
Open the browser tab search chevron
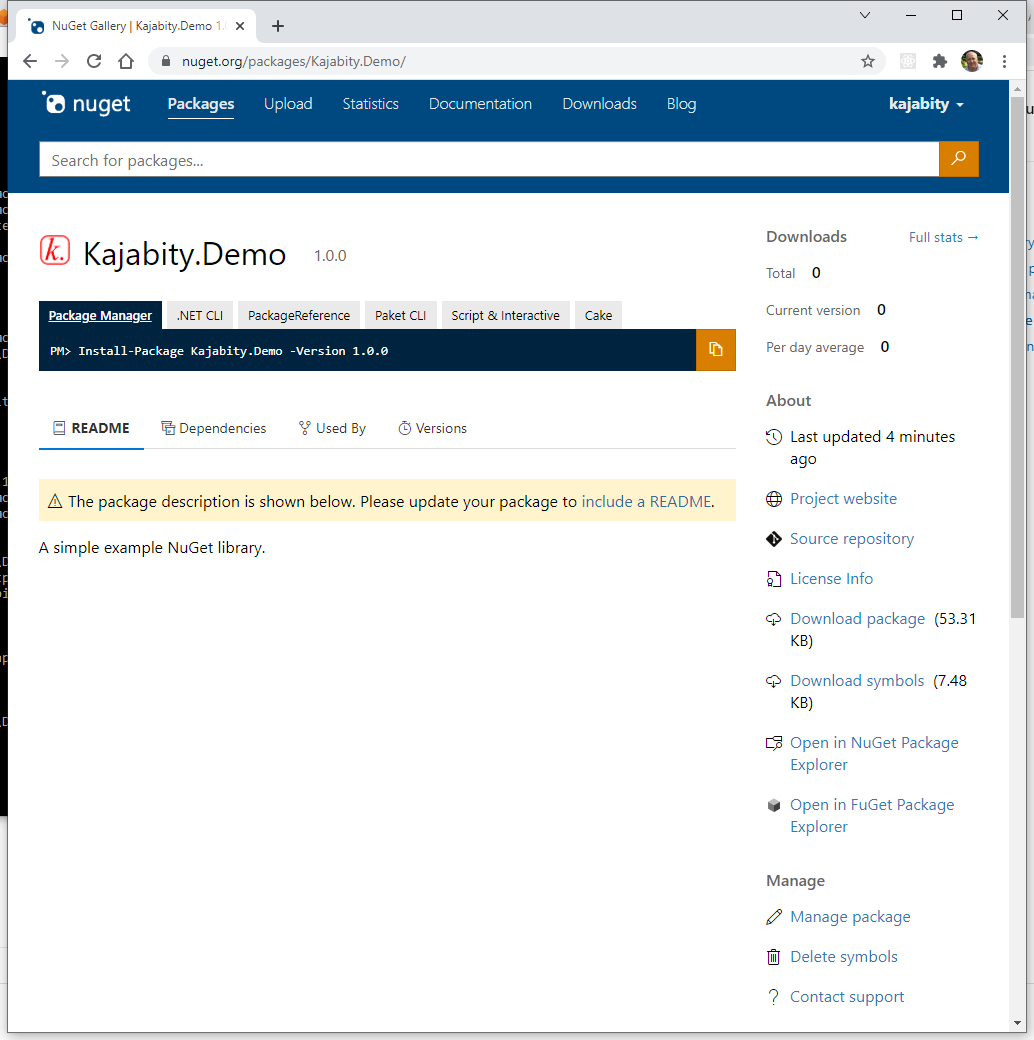864,15
